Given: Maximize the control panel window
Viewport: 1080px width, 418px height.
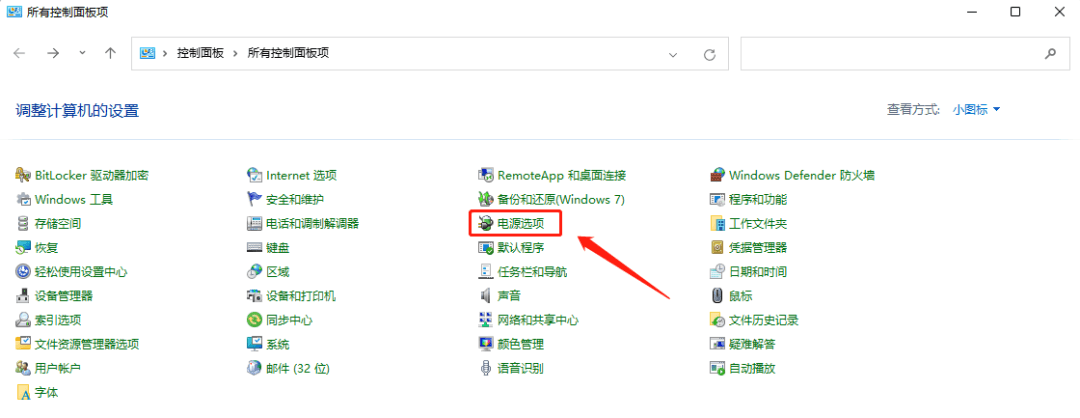Looking at the screenshot, I should (x=1015, y=12).
